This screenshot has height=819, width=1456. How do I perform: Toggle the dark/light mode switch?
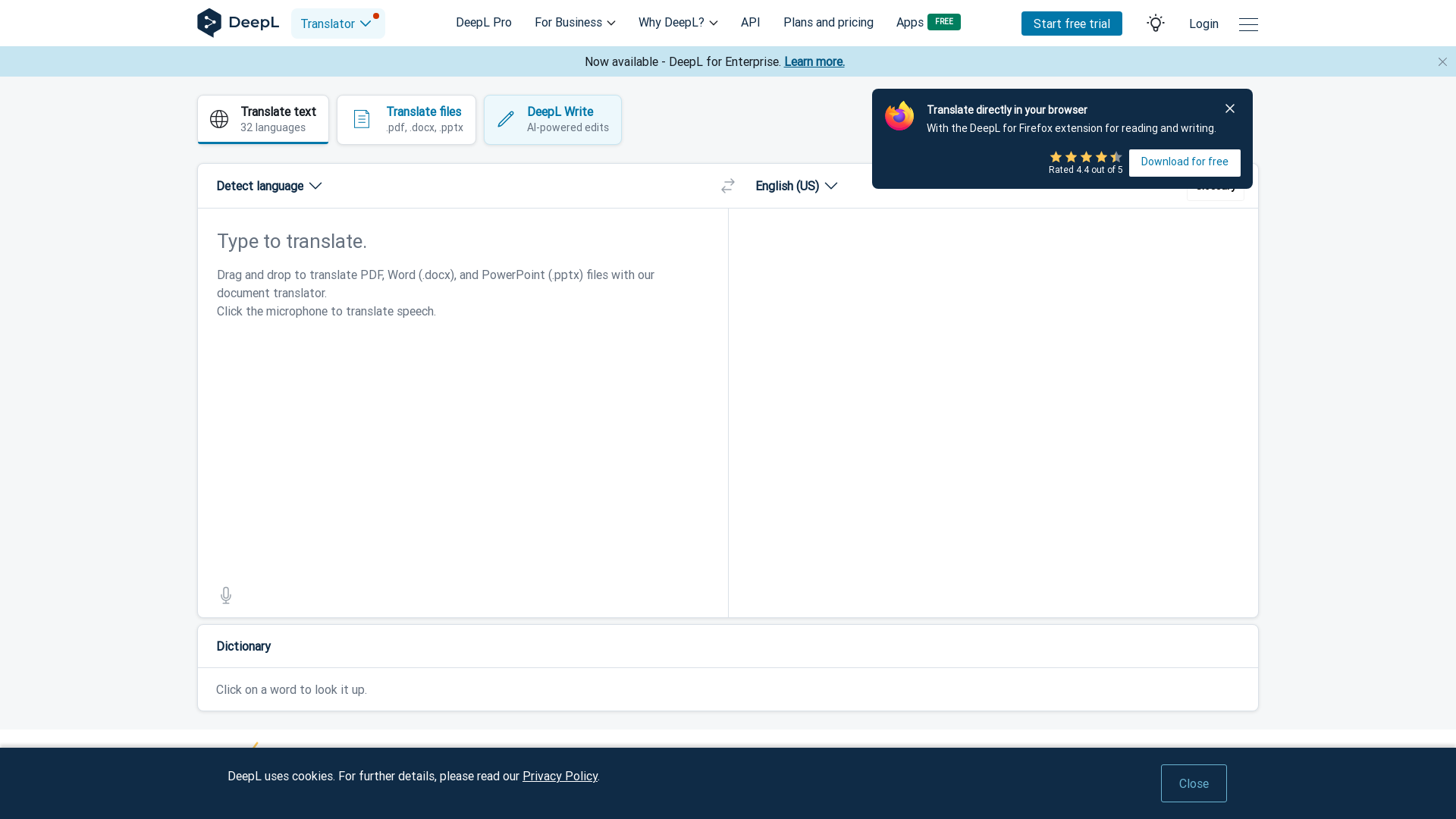[1156, 23]
